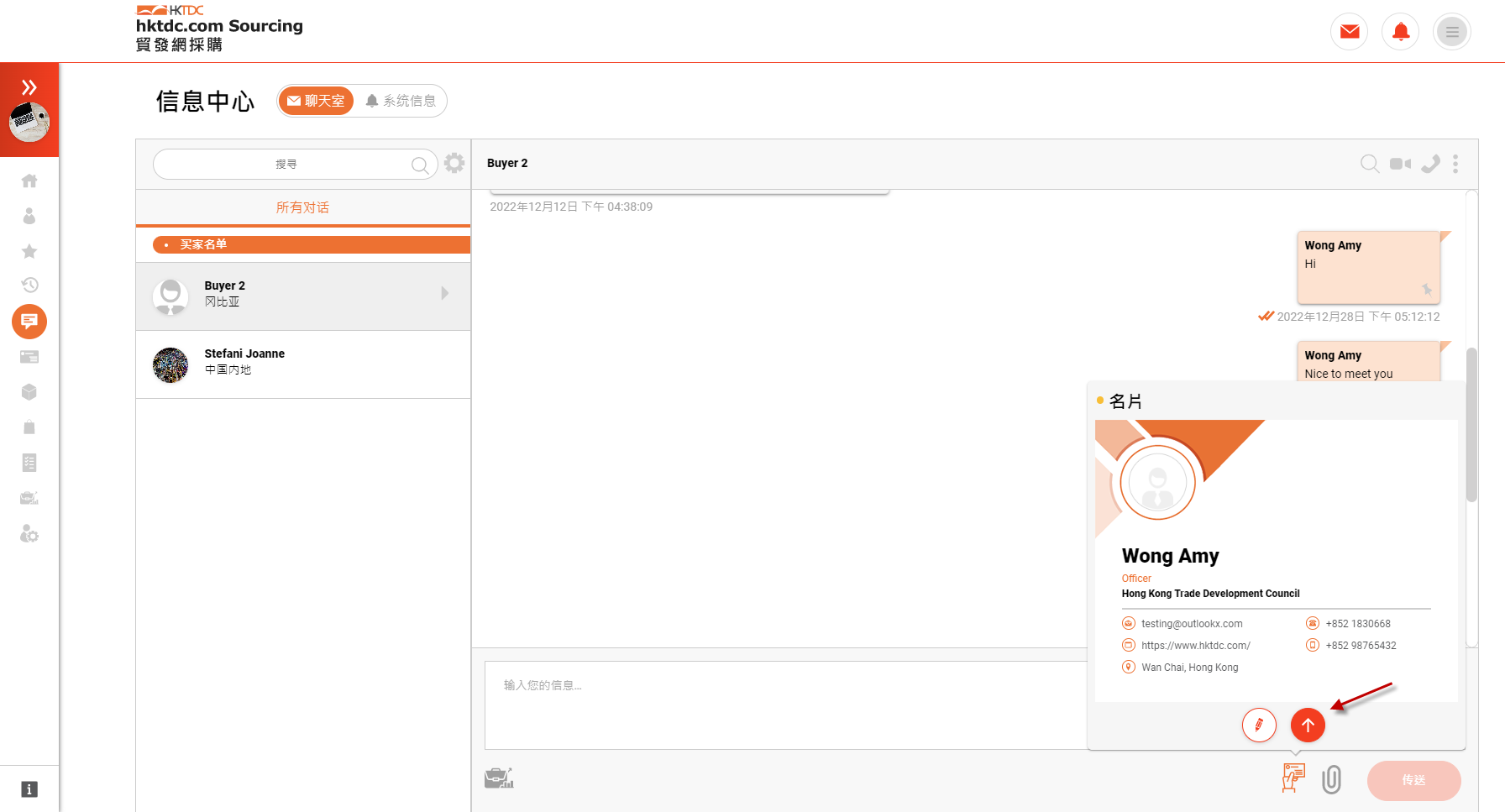Image resolution: width=1505 pixels, height=812 pixels.
Task: Click the Wong Amy 'Hi' message bubble
Action: click(x=1369, y=267)
